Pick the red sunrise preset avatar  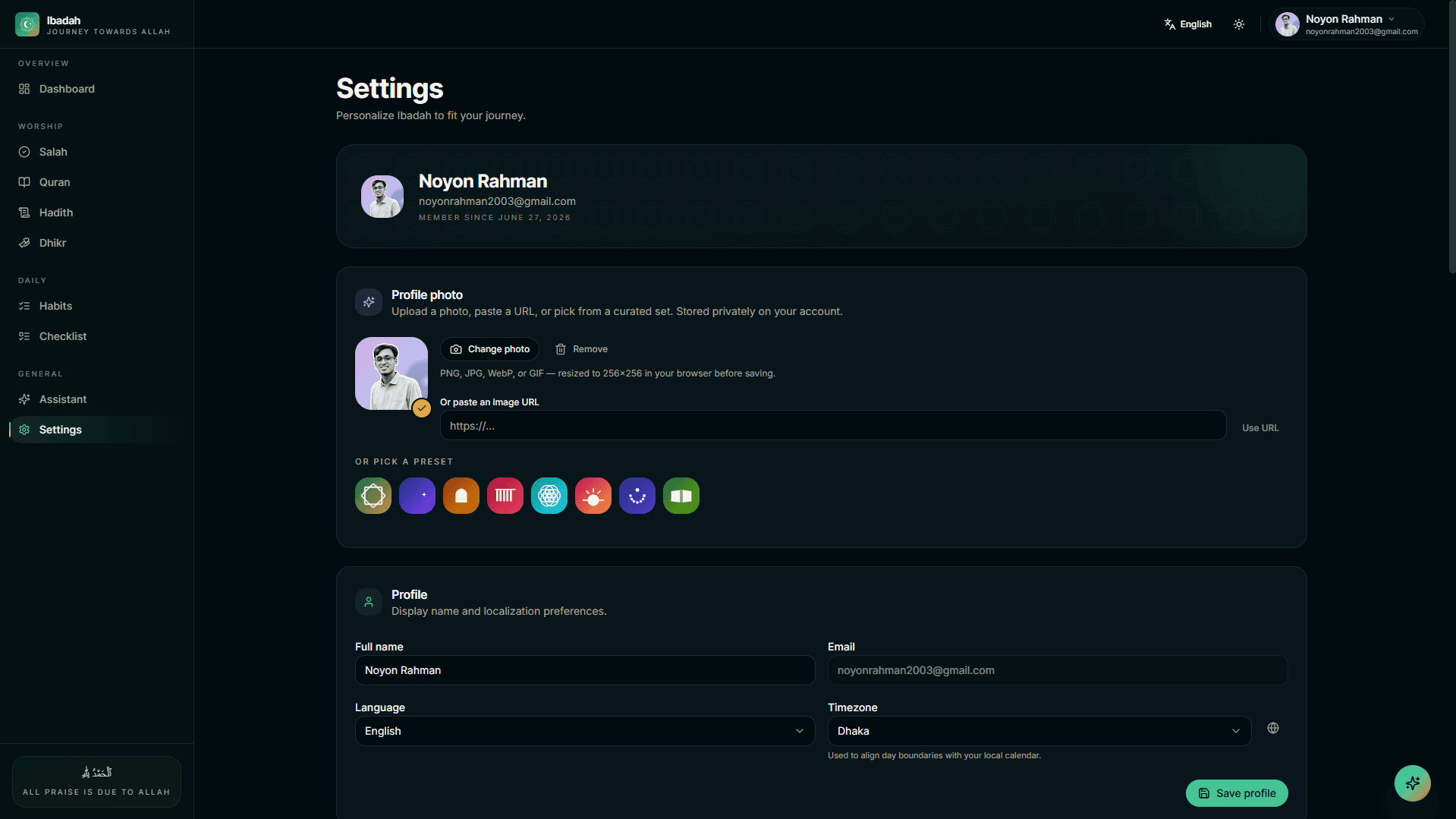pos(593,496)
